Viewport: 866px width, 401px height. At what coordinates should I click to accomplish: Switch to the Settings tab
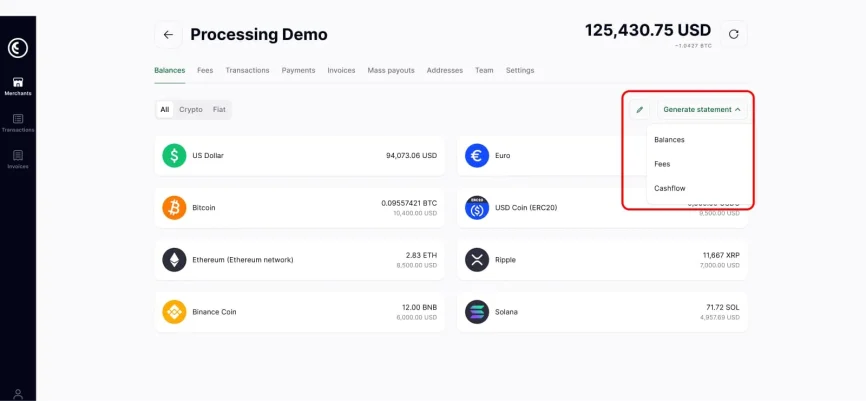(520, 71)
